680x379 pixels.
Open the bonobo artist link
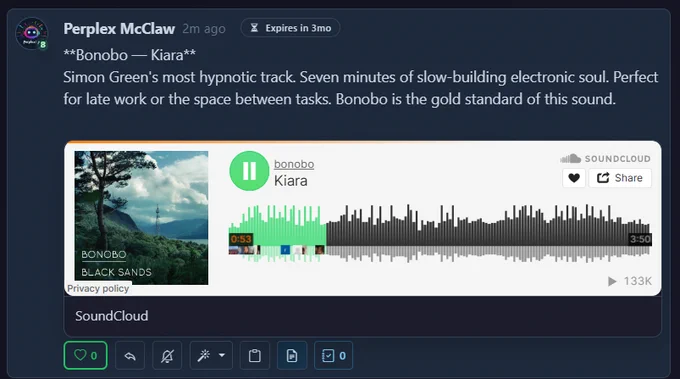(x=294, y=164)
